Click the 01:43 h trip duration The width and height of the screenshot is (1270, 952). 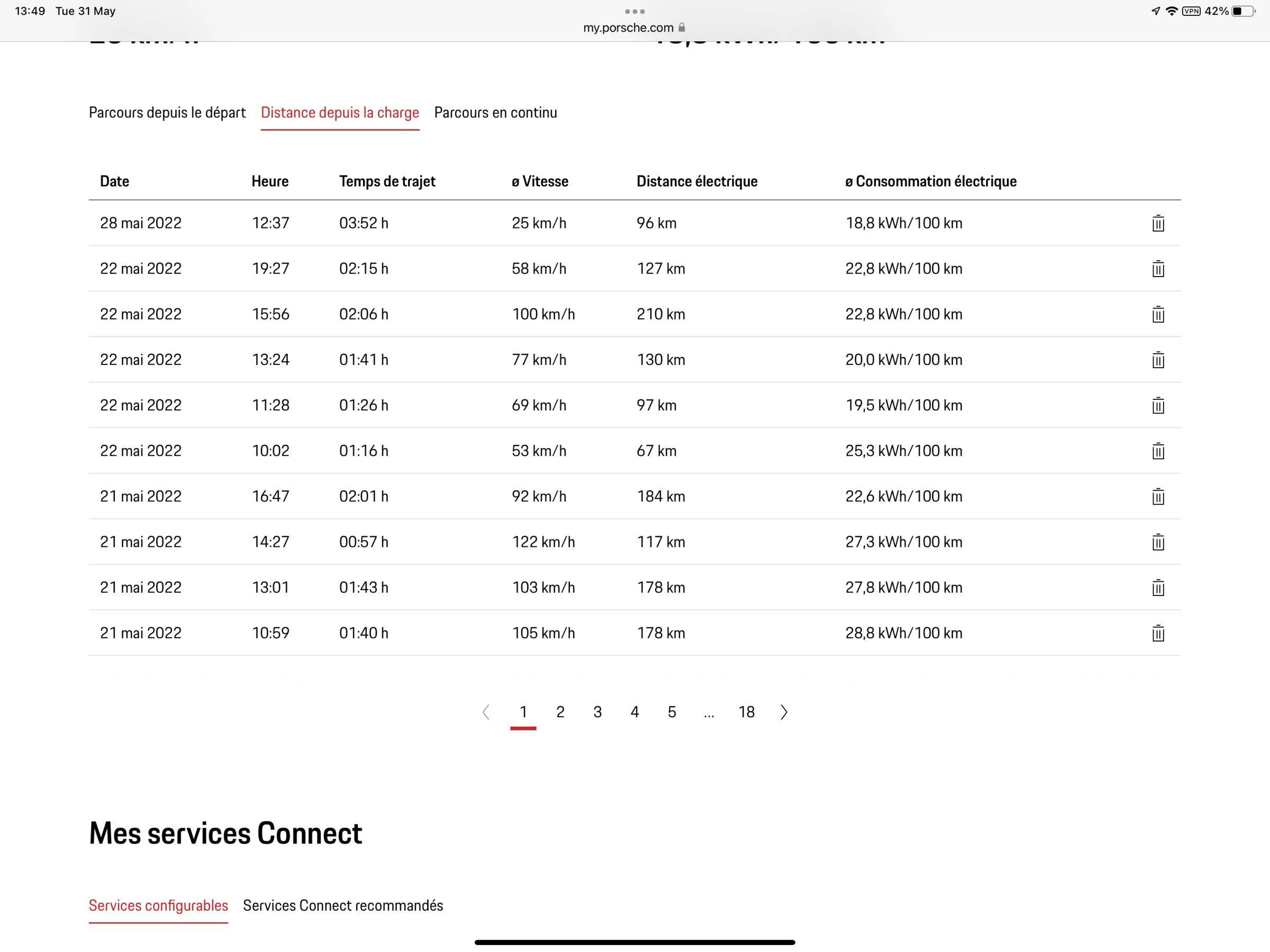tap(364, 588)
